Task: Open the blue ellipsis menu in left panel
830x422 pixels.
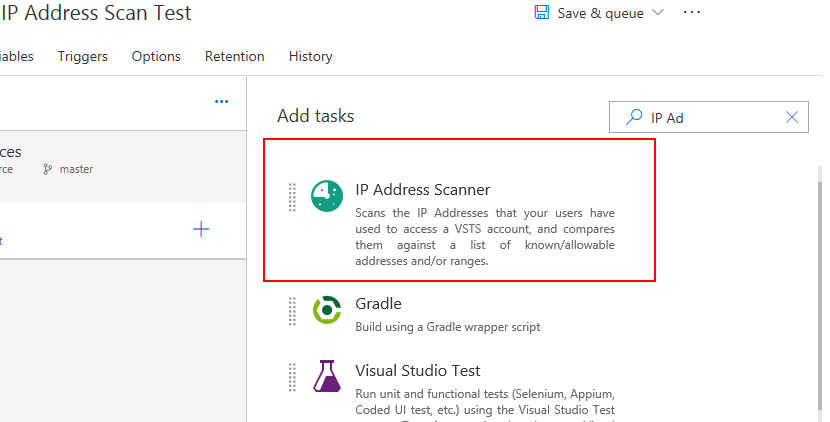Action: 221,101
